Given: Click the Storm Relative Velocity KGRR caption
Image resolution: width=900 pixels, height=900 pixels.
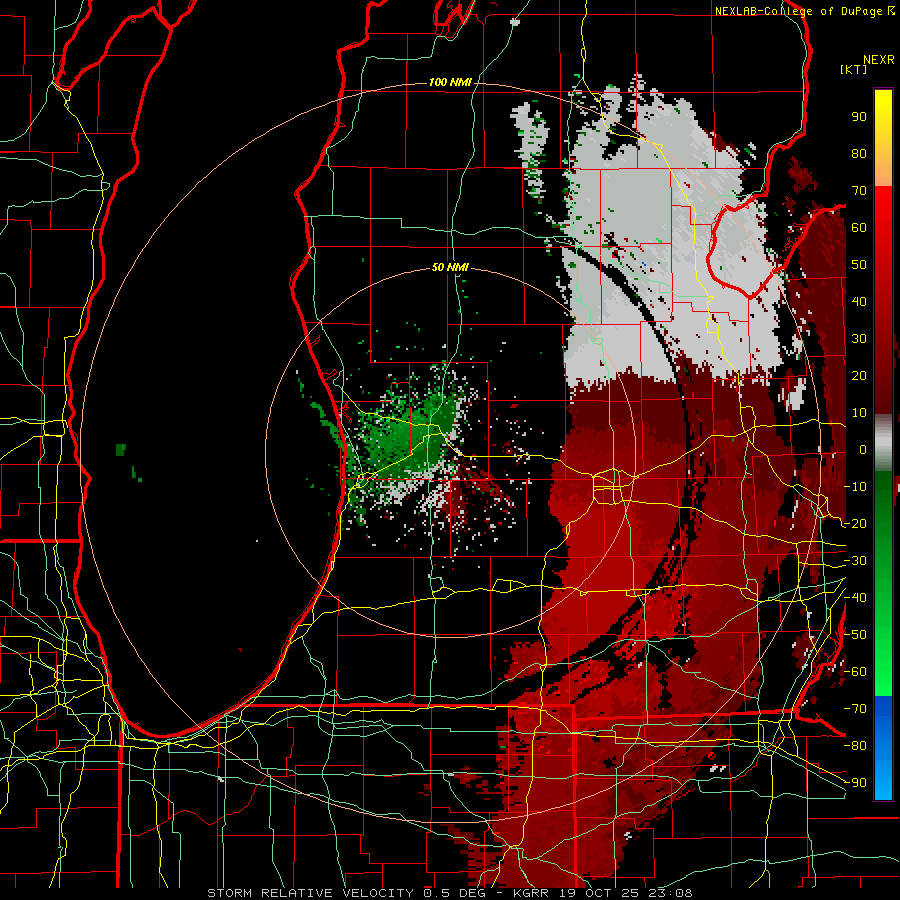Looking at the screenshot, I should point(450,893).
